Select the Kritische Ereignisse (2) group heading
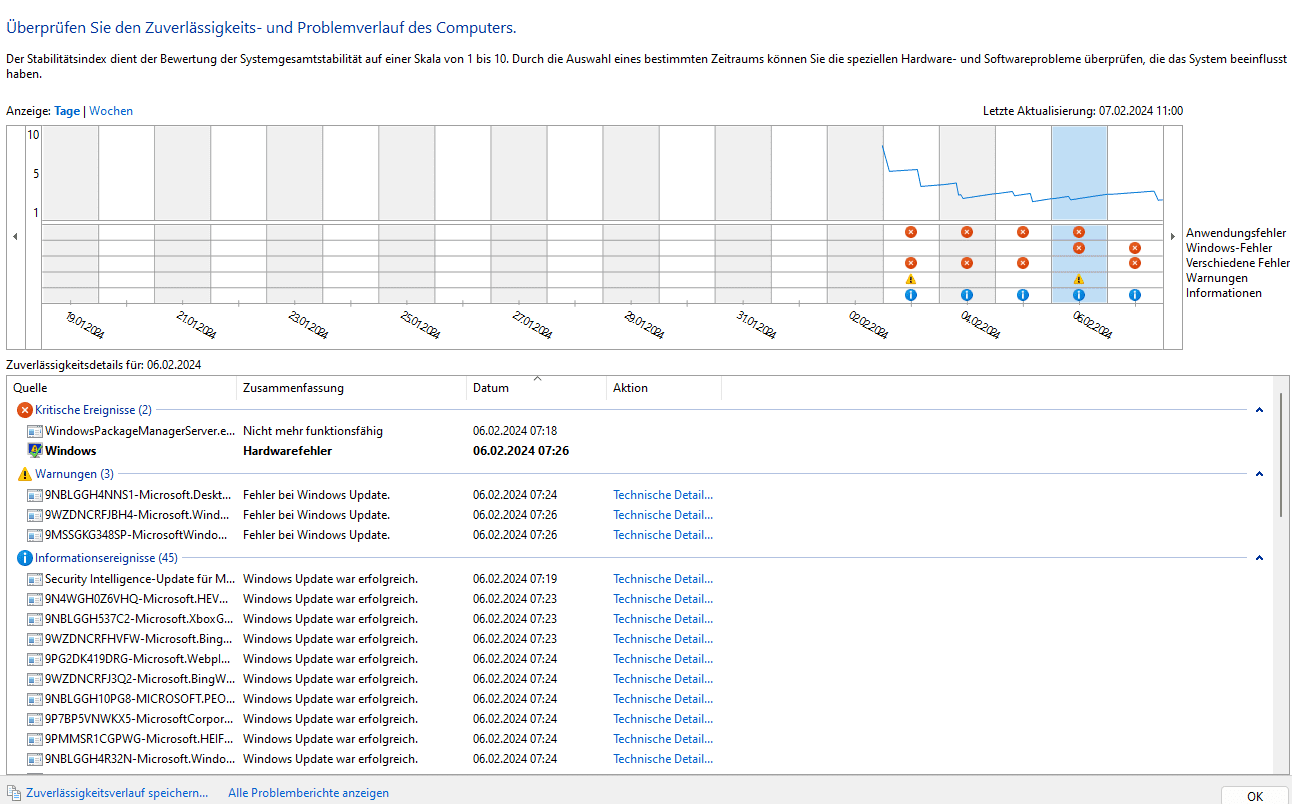1292x804 pixels. coord(93,410)
